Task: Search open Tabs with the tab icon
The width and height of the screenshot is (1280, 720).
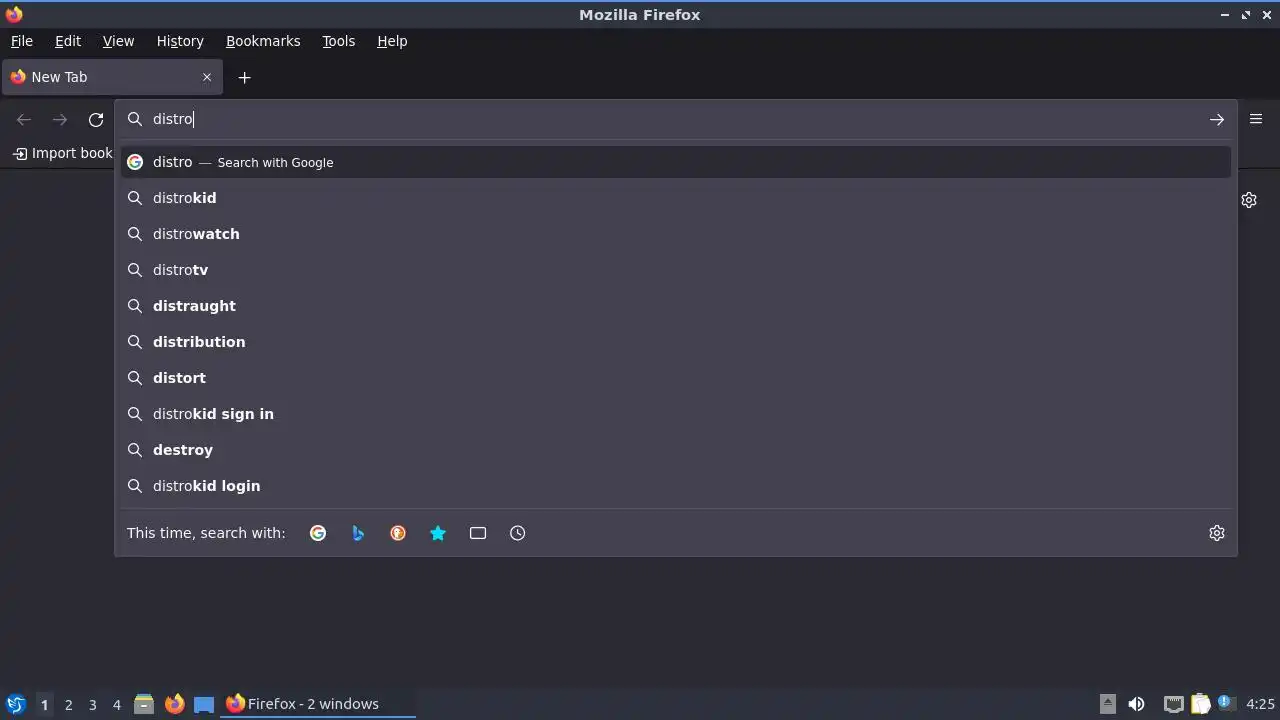Action: (478, 533)
